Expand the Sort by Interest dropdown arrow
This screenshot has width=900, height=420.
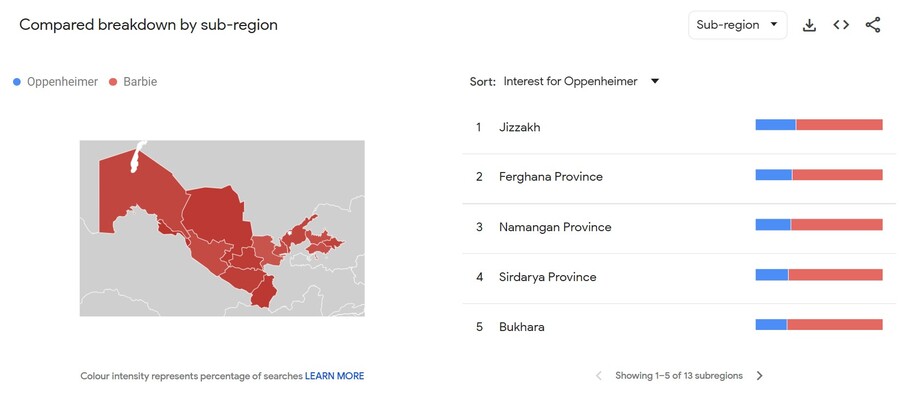point(654,81)
